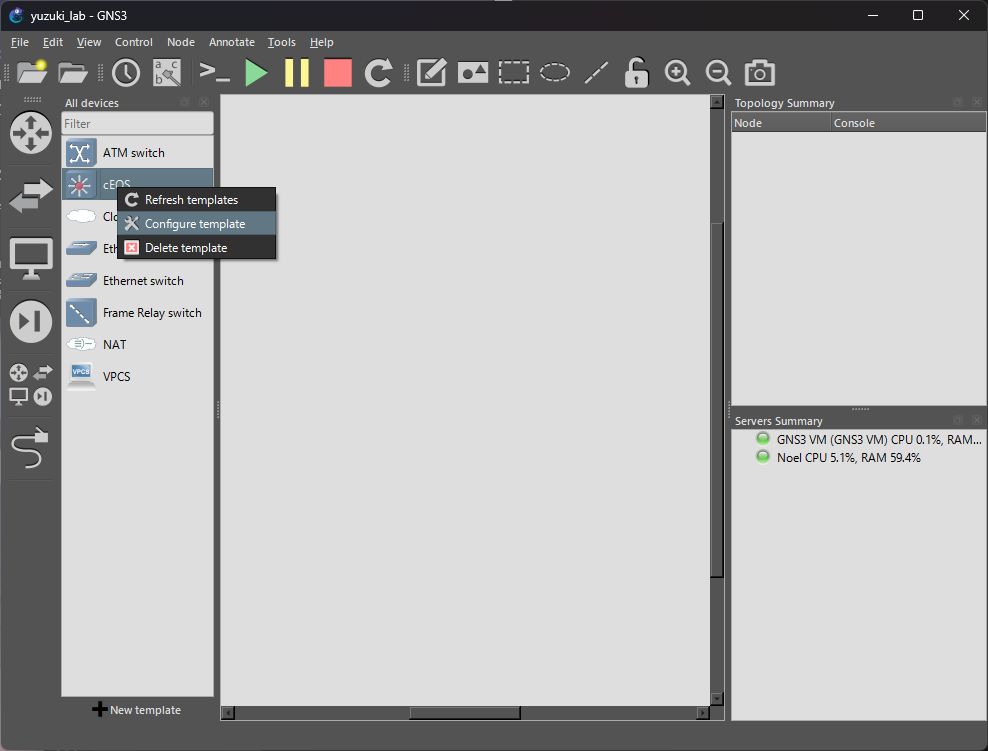Select the Draw line tool
This screenshot has height=751, width=988.
[x=596, y=73]
